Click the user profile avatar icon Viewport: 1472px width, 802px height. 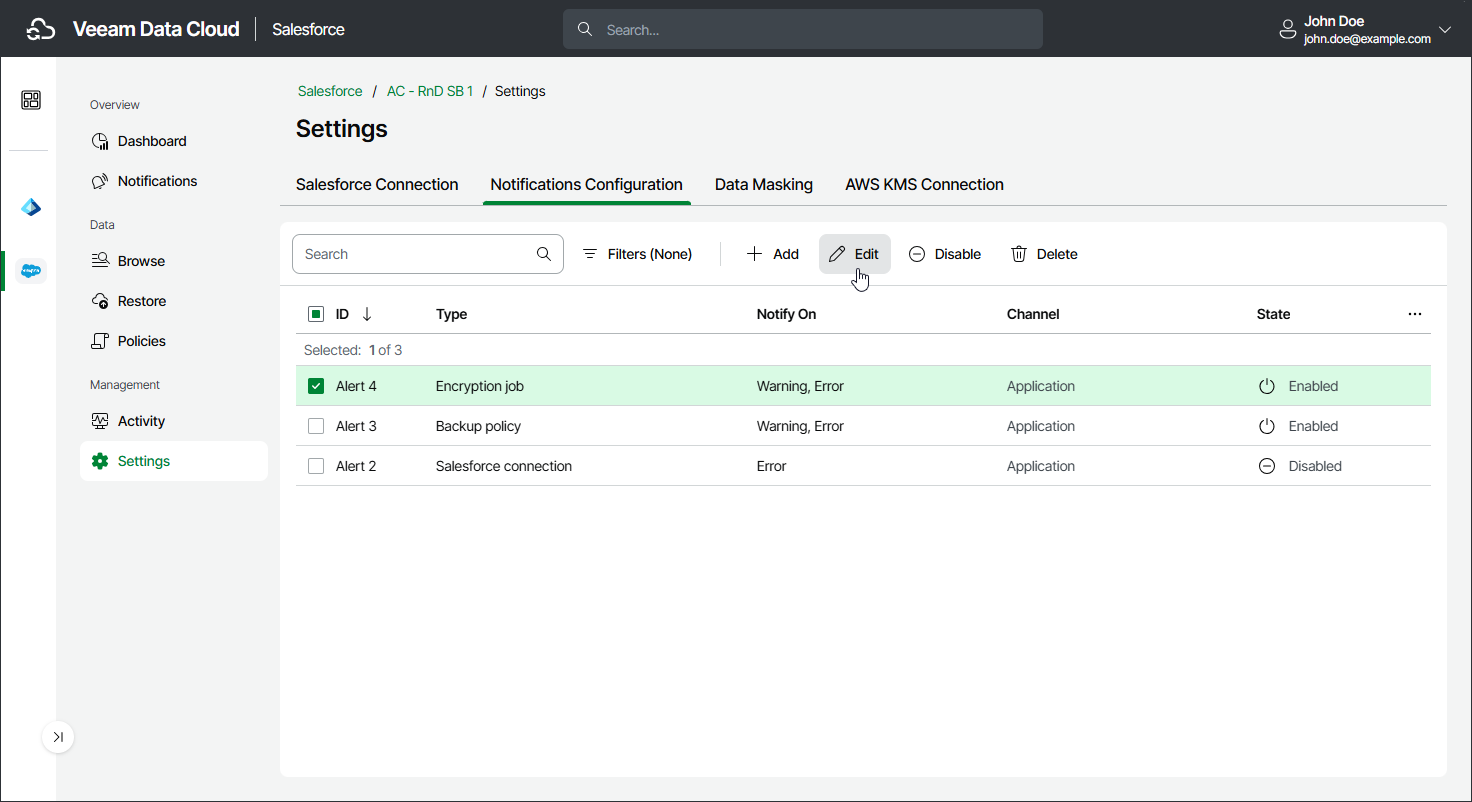[1288, 30]
